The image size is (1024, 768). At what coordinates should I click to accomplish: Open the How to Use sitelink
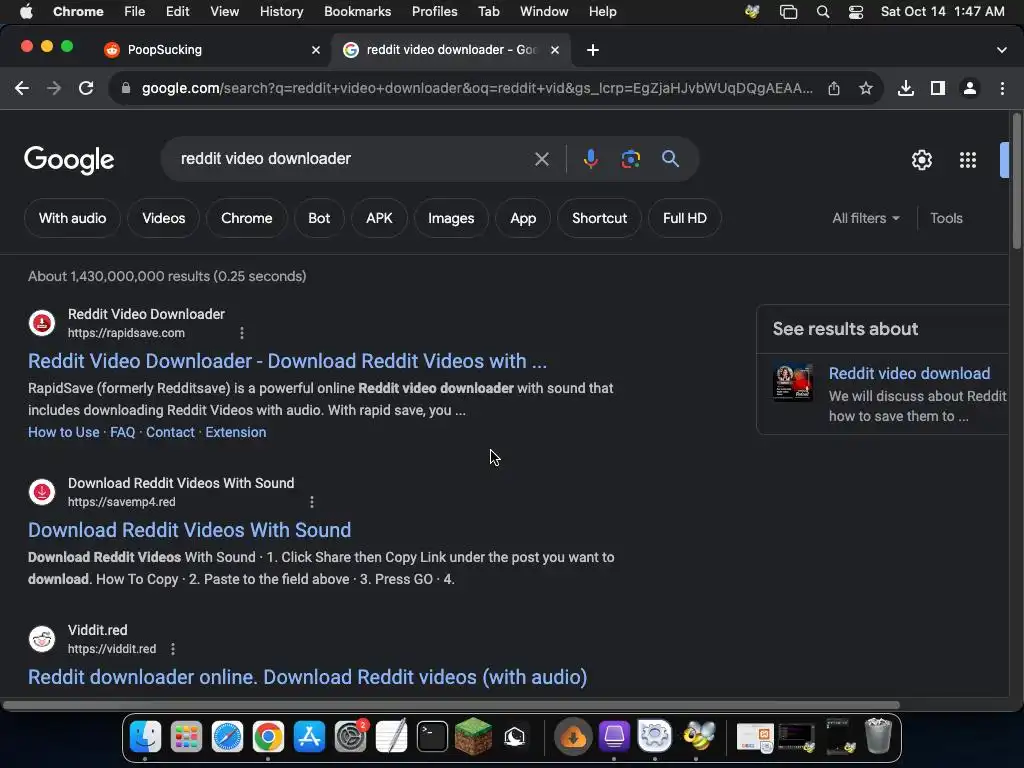click(63, 432)
